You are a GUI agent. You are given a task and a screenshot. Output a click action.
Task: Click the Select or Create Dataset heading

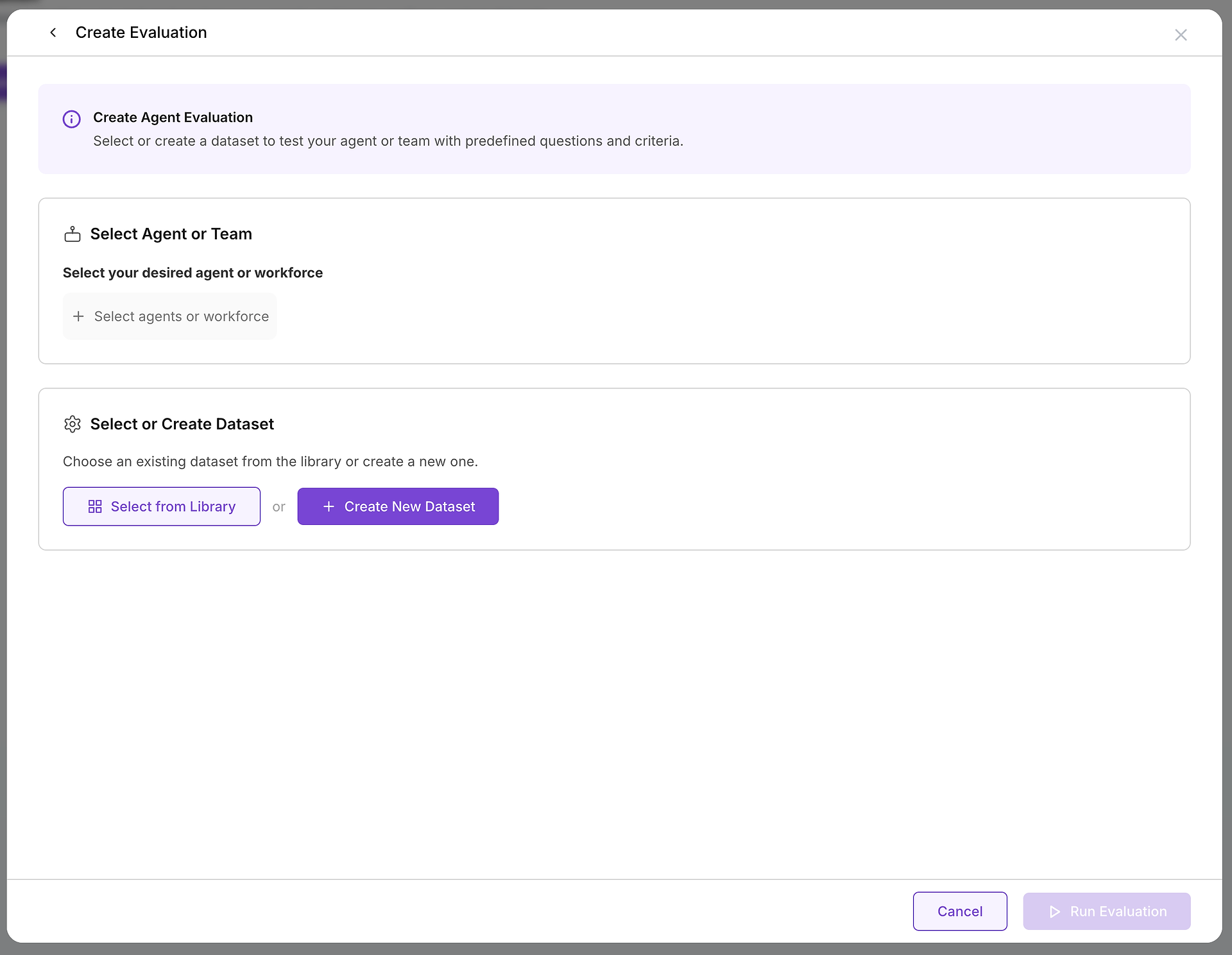(182, 424)
